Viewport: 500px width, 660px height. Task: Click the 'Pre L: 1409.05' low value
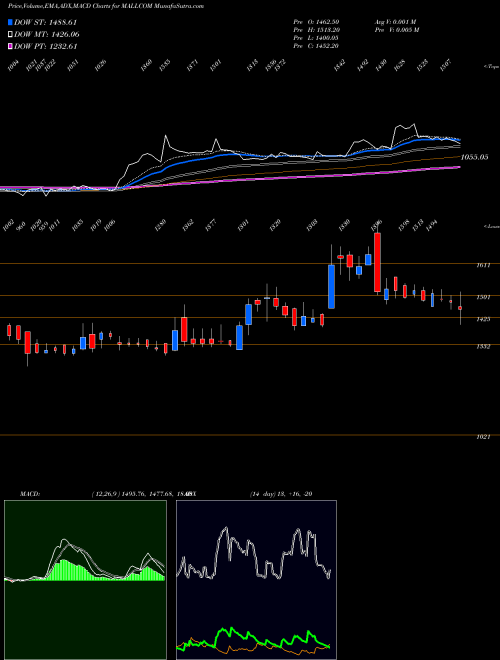(x=316, y=38)
